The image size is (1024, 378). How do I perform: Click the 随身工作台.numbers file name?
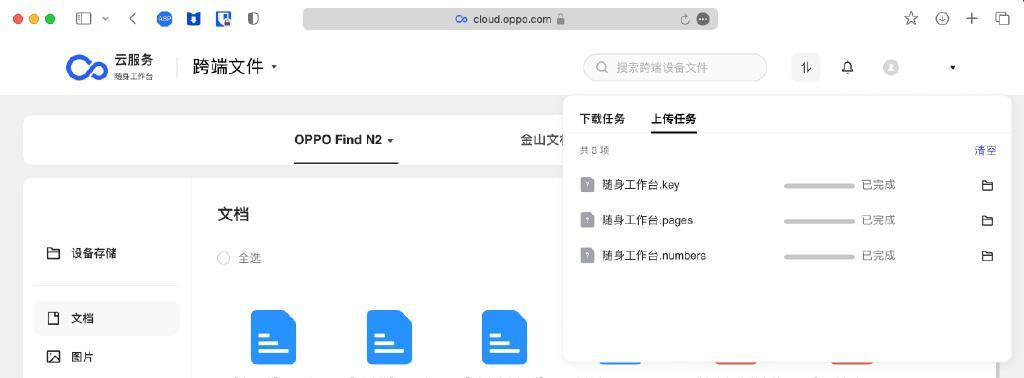click(654, 255)
